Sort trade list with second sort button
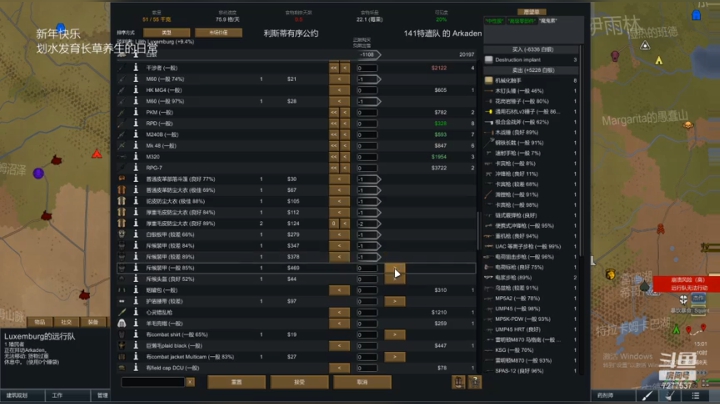Screen dimensions: 720x404 pos(218,33)
